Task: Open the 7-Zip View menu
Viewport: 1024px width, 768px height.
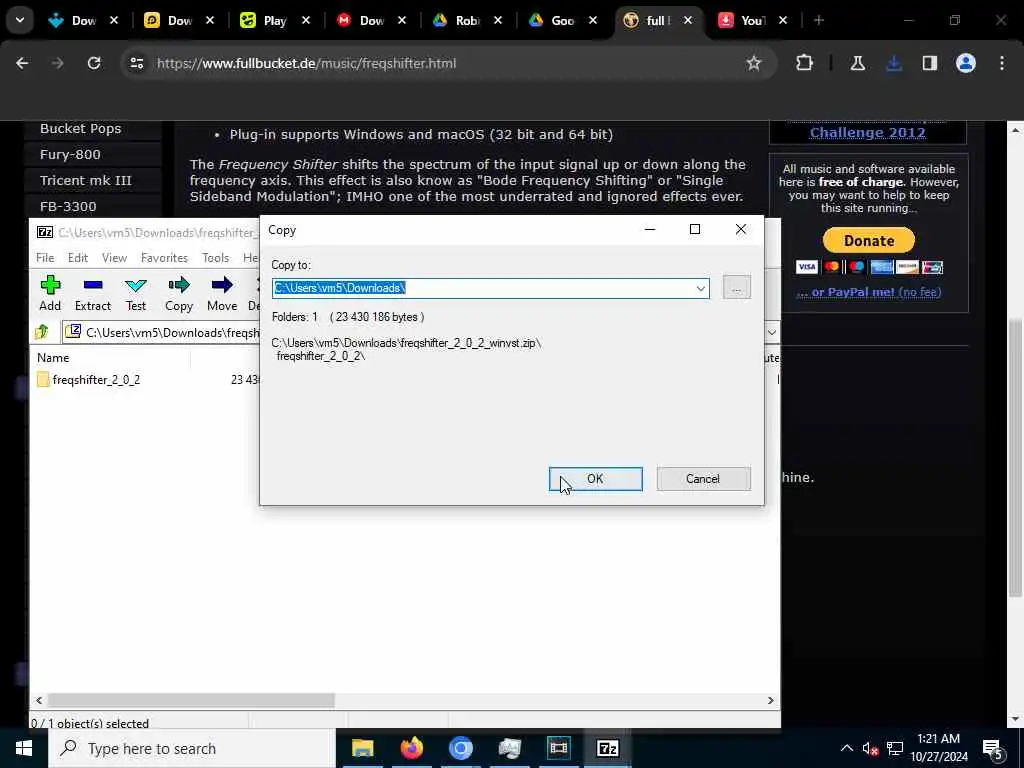Action: [114, 258]
